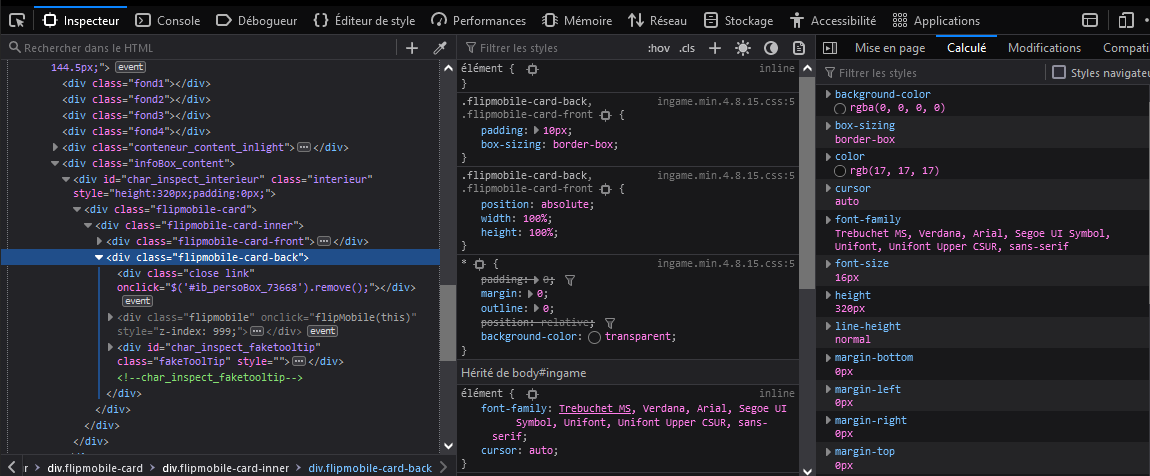Click the transparent background-color swatch
1150x476 pixels.
(594, 337)
